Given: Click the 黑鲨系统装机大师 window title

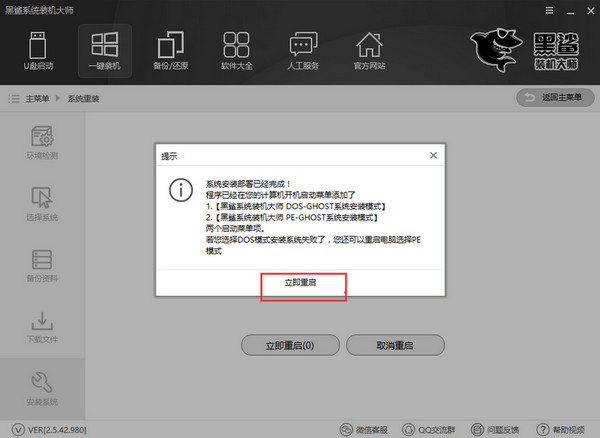Looking at the screenshot, I should pyautogui.click(x=39, y=10).
